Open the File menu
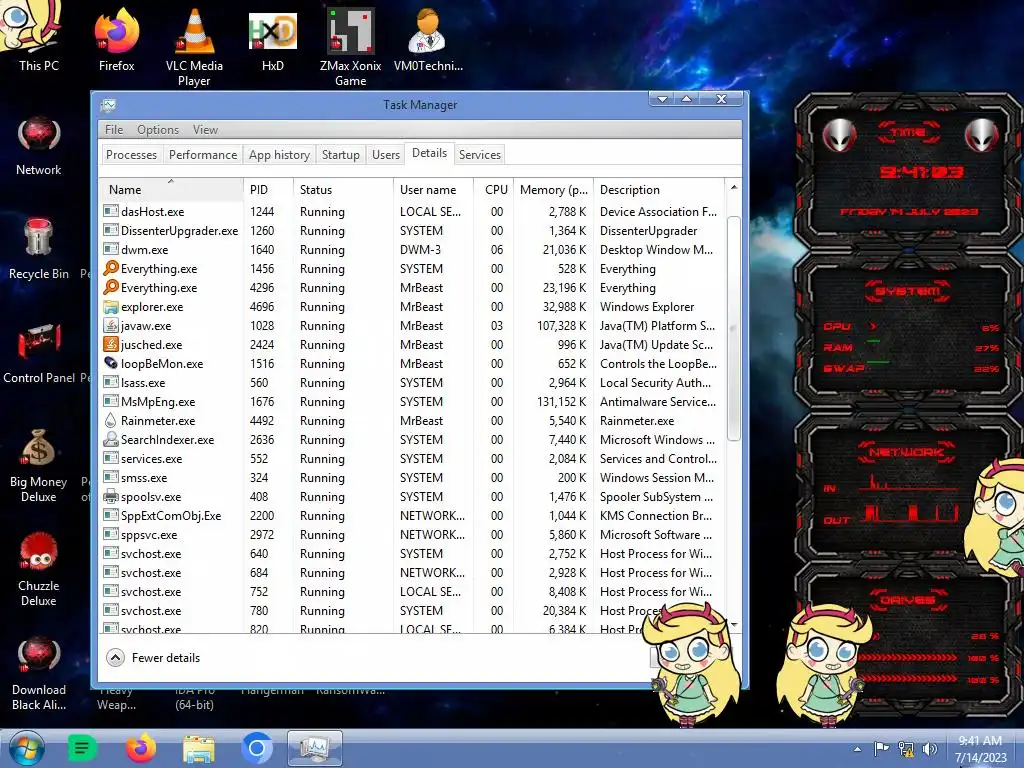 point(114,129)
